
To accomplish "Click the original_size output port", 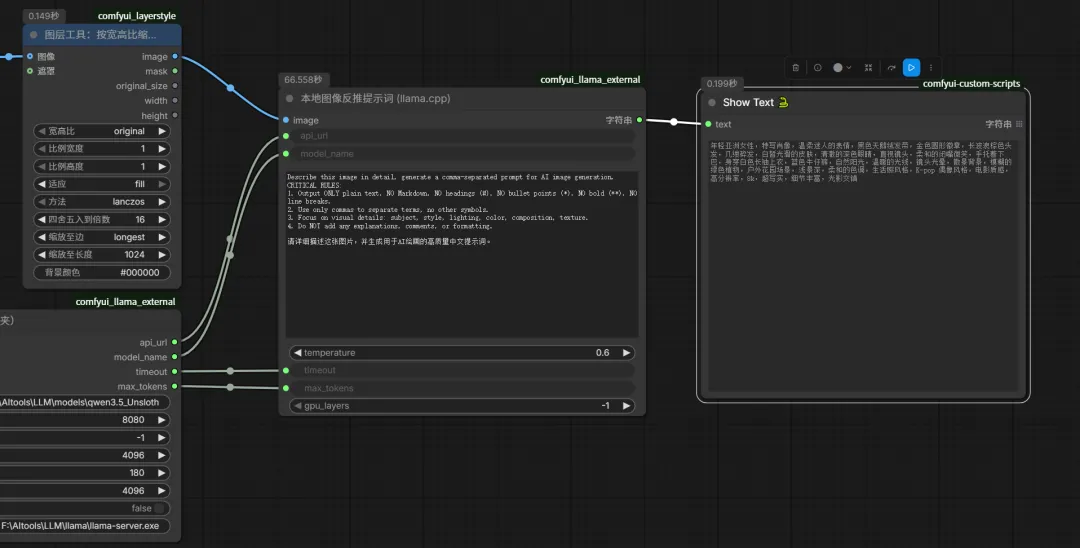I will (175, 86).
